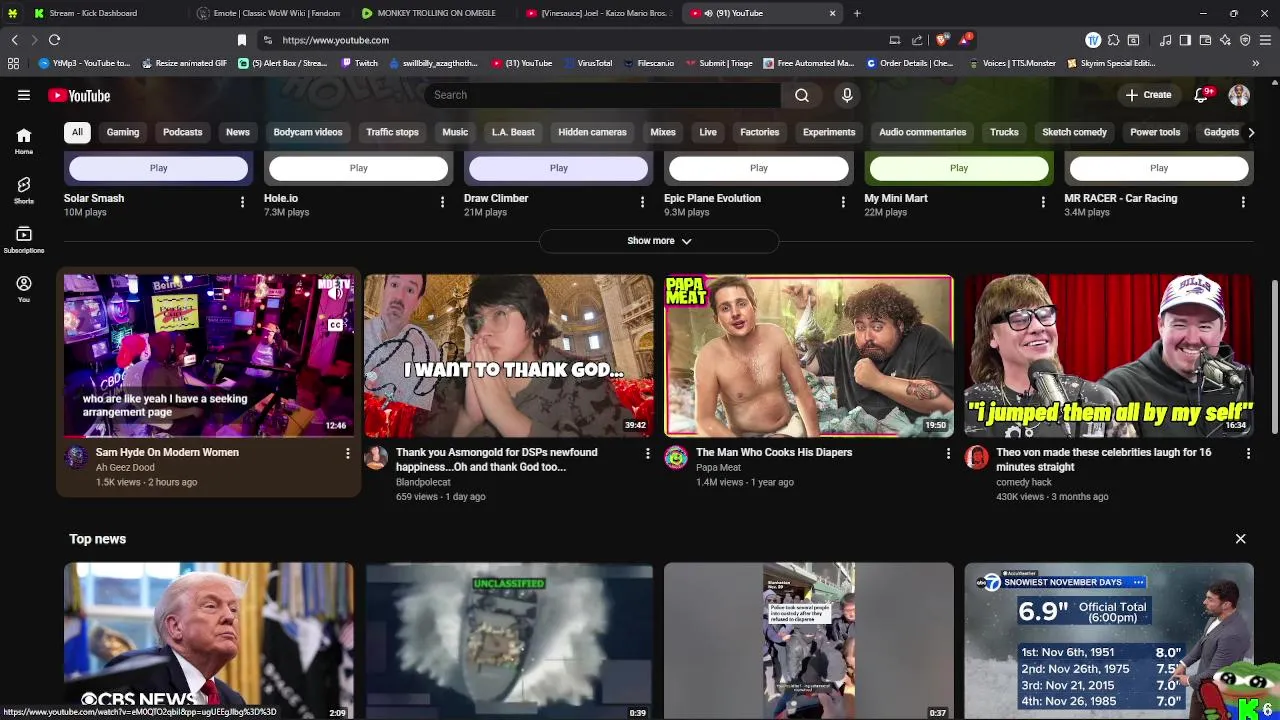Image resolution: width=1280 pixels, height=720 pixels.
Task: Open options for Draw Climber game
Action: point(642,202)
